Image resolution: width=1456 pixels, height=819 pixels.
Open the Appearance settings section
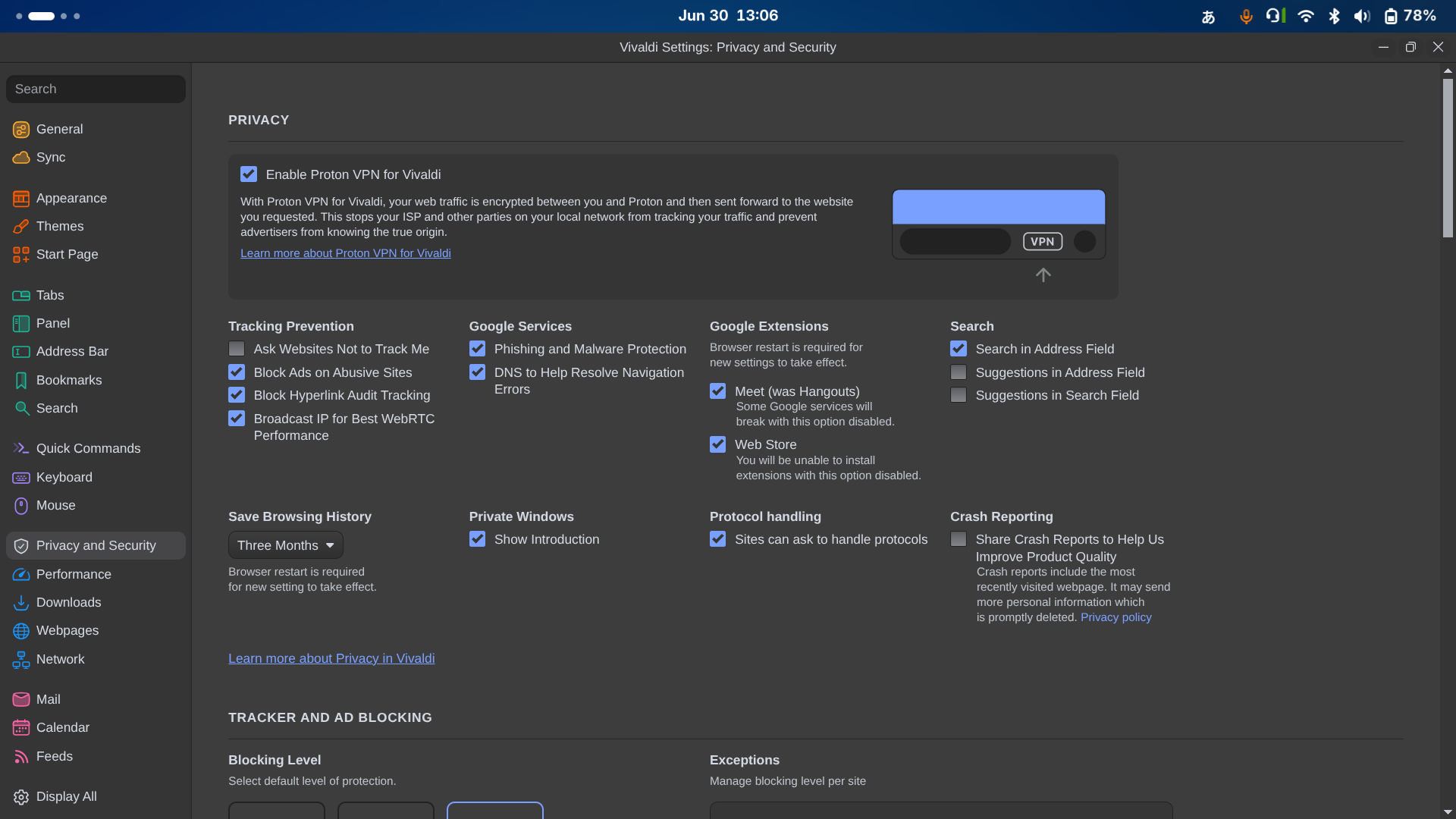(96, 199)
